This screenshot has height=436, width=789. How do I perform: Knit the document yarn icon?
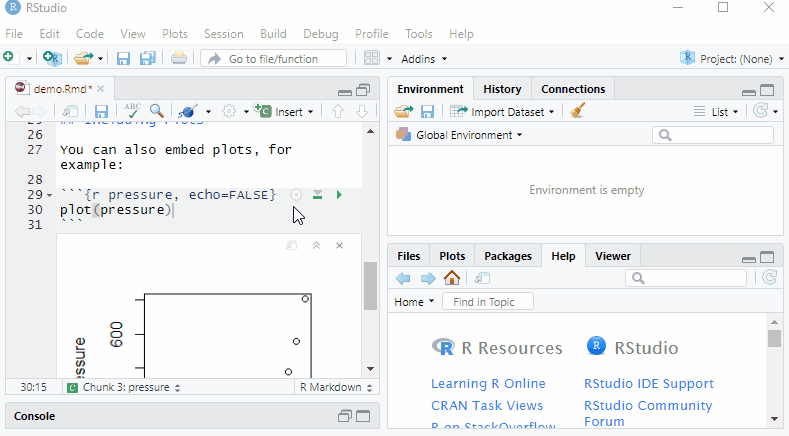[x=187, y=111]
